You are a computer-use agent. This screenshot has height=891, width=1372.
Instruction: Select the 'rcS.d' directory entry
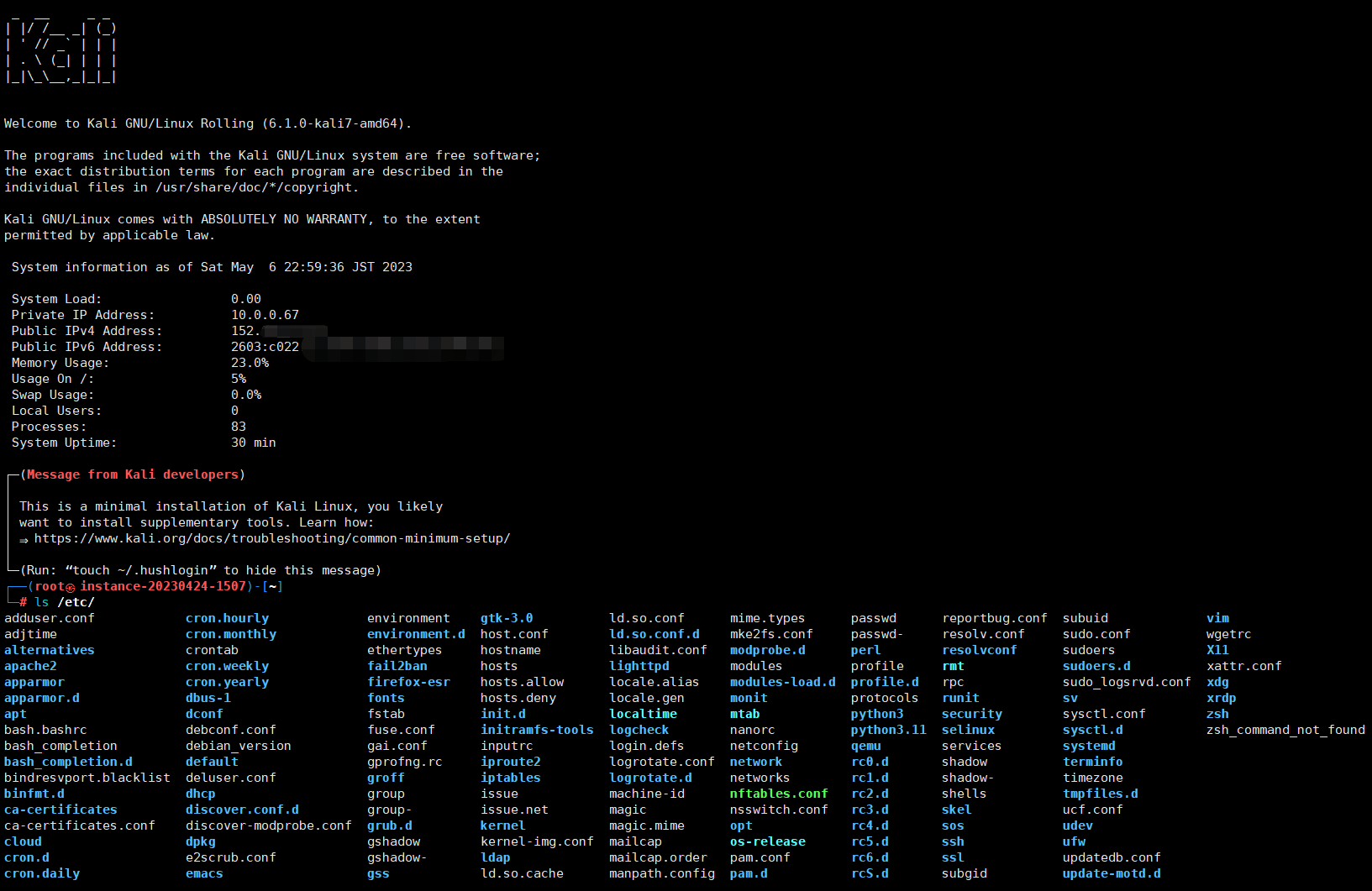[870, 873]
